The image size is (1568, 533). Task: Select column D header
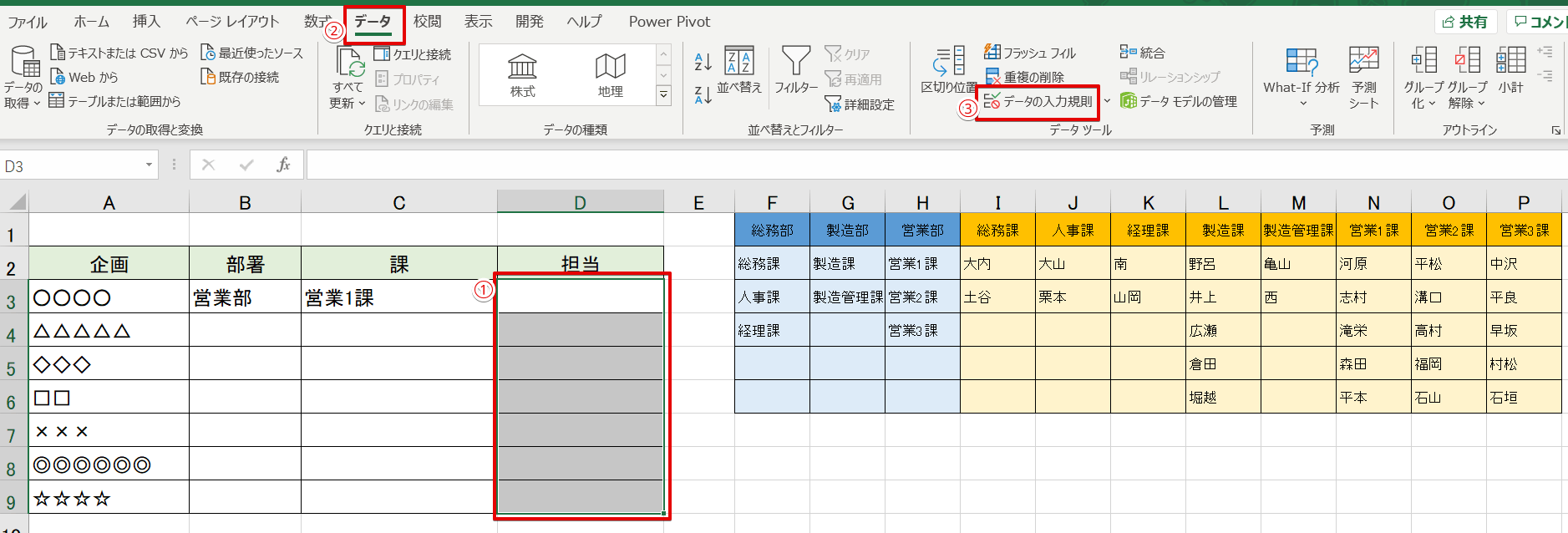click(x=580, y=202)
